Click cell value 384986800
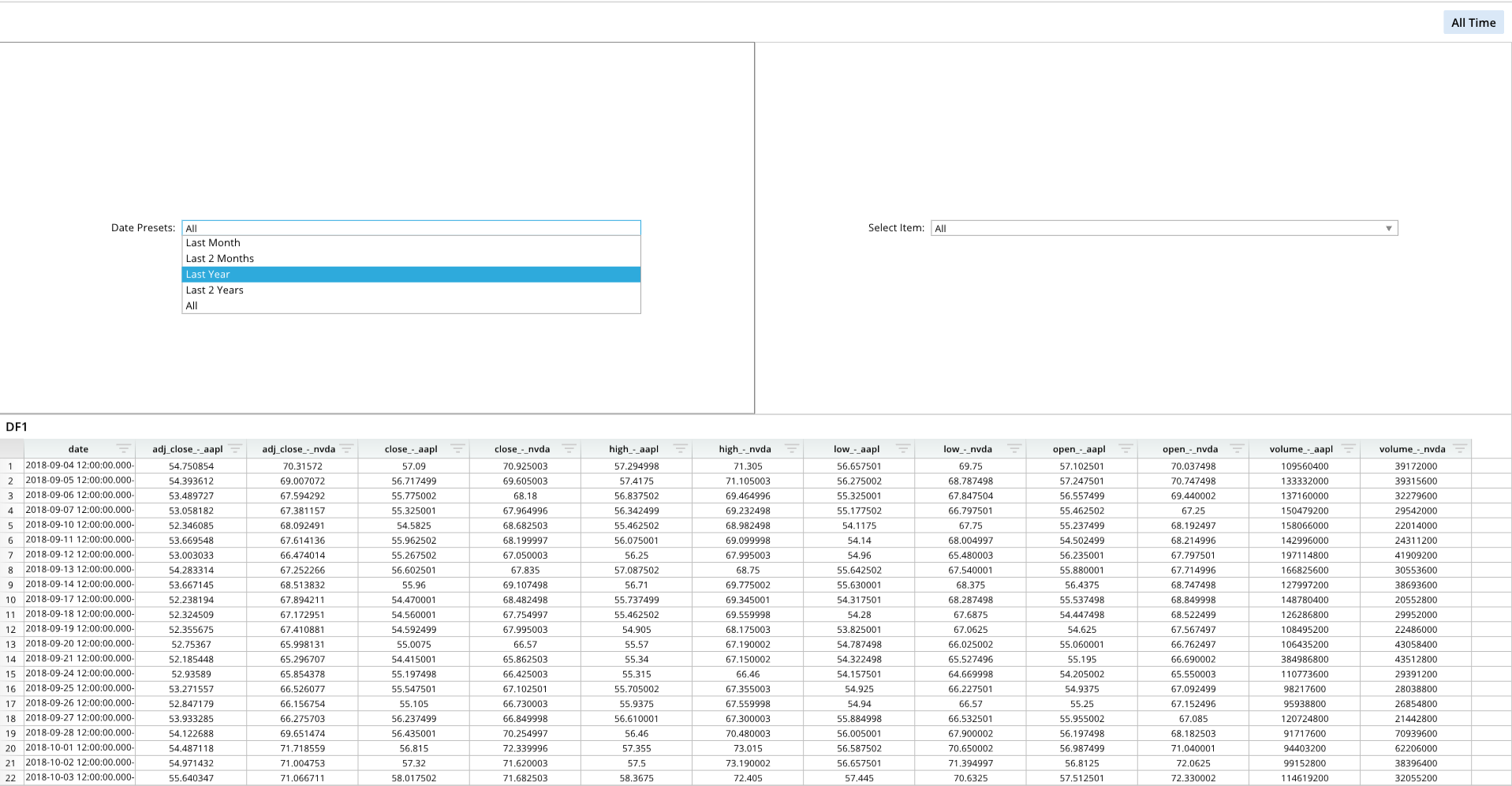Image resolution: width=1512 pixels, height=786 pixels. click(1305, 659)
